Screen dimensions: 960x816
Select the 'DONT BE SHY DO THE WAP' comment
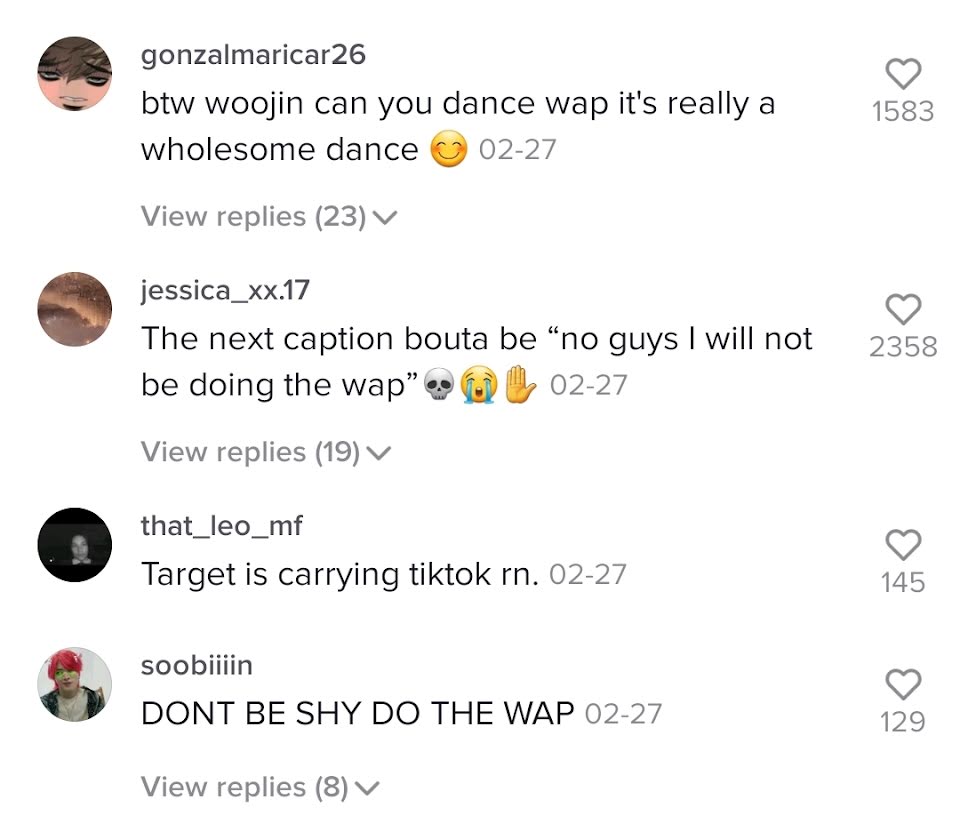358,713
